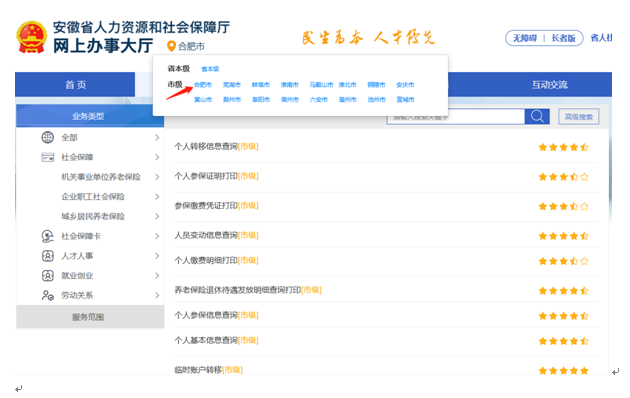Click the 无障碍 accessibility link
Viewport: 630px width, 398px height.
(x=525, y=38)
